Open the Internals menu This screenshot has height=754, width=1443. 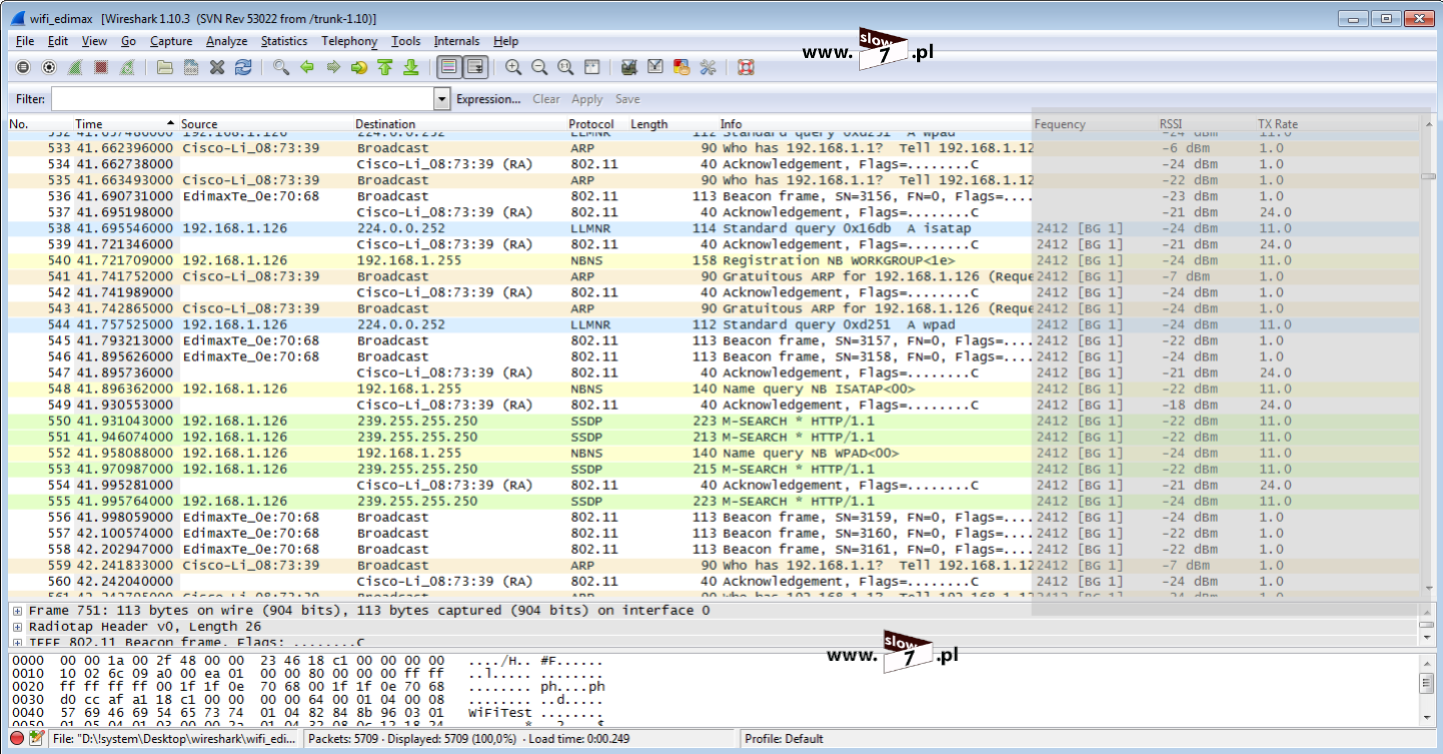[x=457, y=41]
